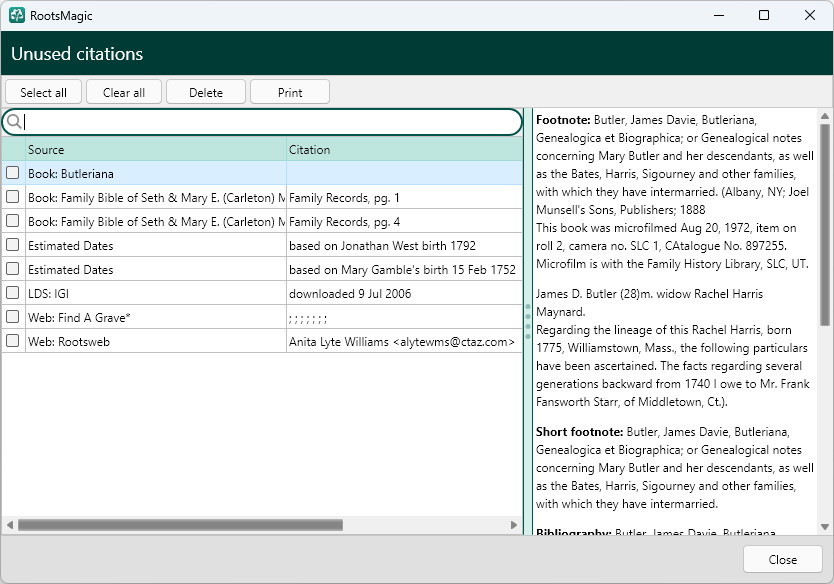Select the LDS: IGI source cell
Image resolution: width=834 pixels, height=584 pixels.
pyautogui.click(x=156, y=293)
